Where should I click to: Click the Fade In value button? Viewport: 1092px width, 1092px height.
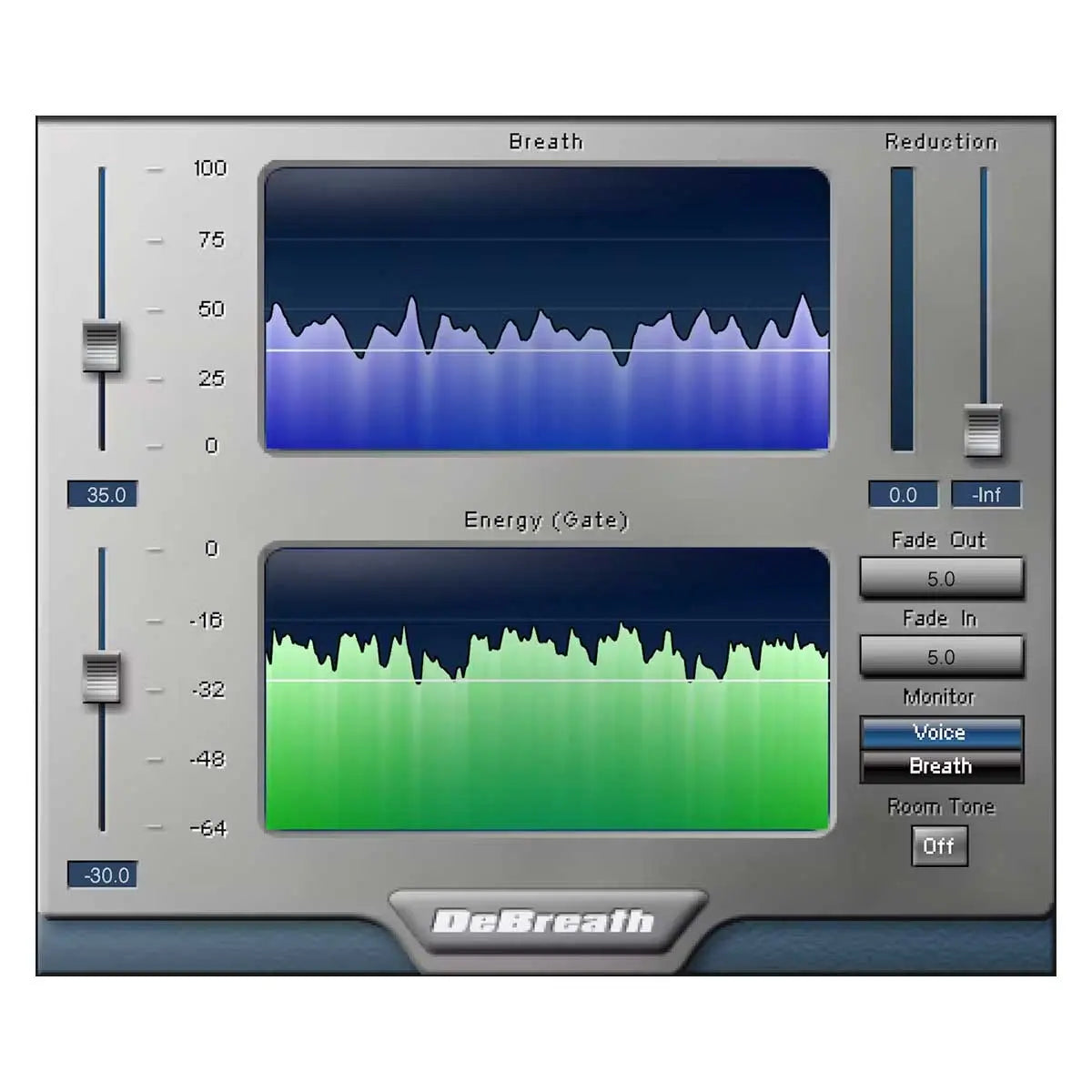click(x=941, y=656)
